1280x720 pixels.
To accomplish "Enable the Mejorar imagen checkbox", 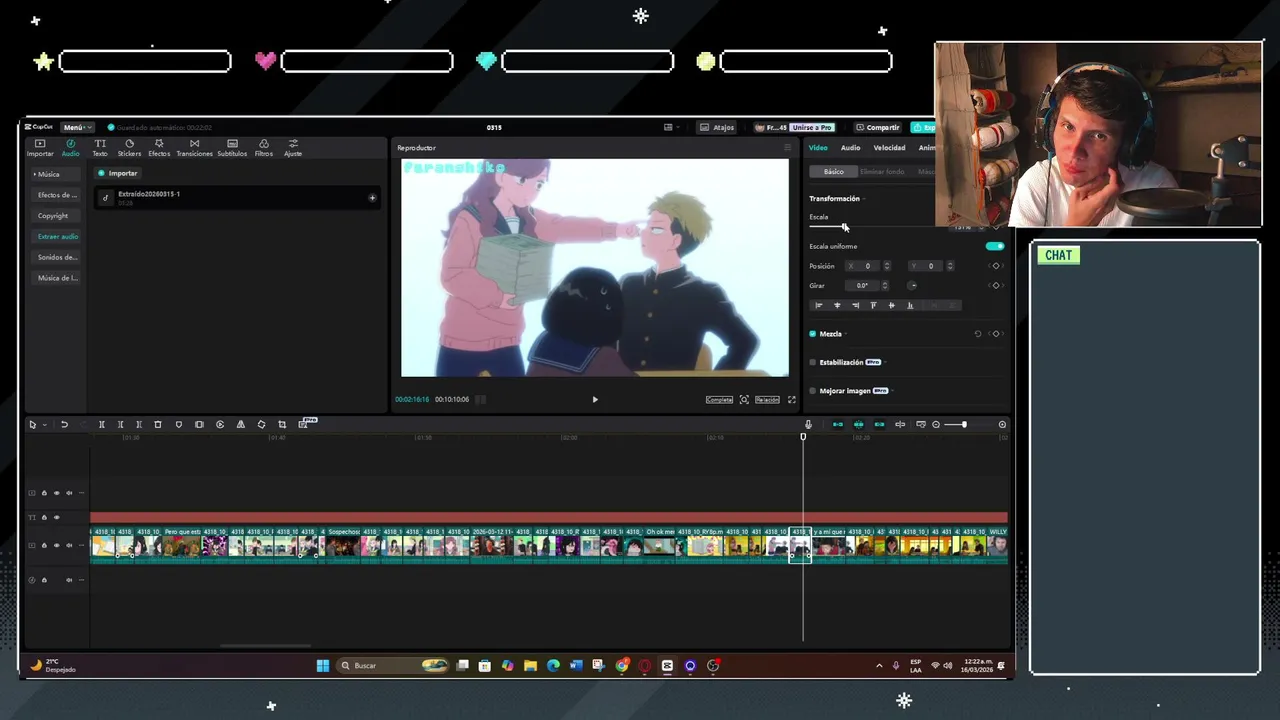I will (813, 391).
